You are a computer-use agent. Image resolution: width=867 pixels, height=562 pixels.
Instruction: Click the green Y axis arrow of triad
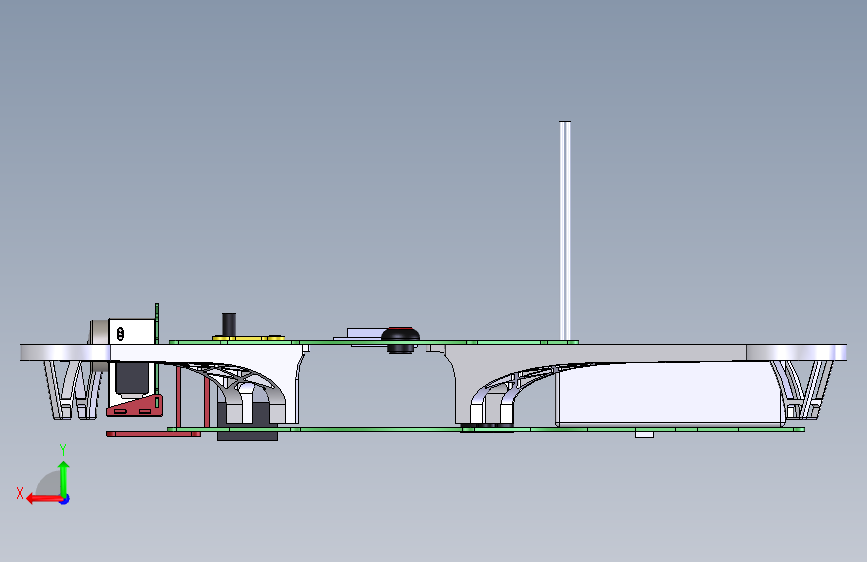pyautogui.click(x=64, y=477)
